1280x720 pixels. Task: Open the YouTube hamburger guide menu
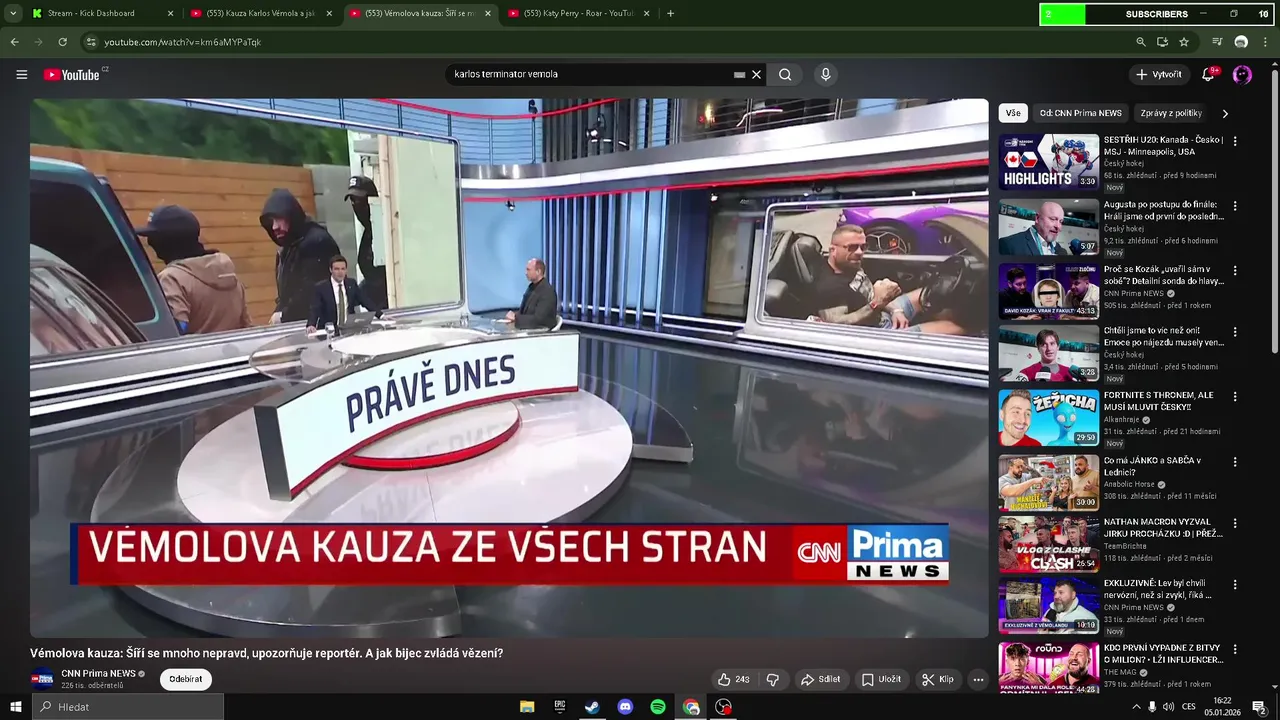click(22, 74)
